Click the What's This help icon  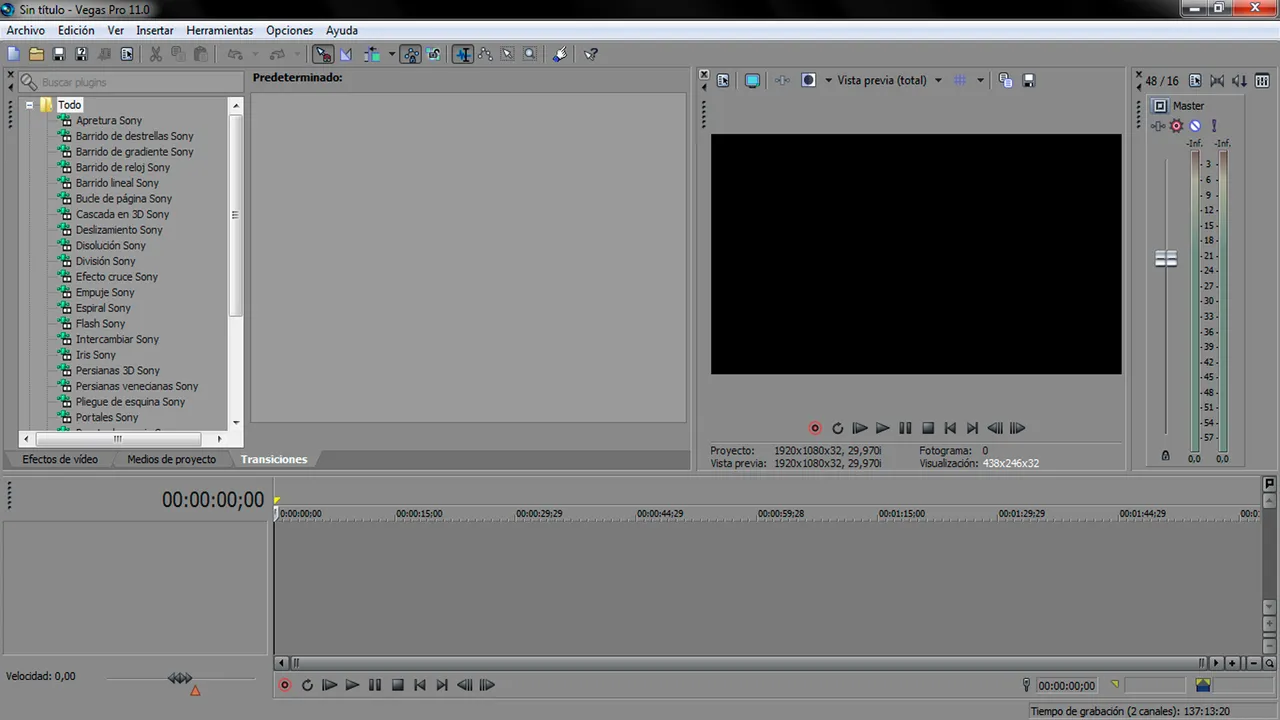click(x=590, y=54)
